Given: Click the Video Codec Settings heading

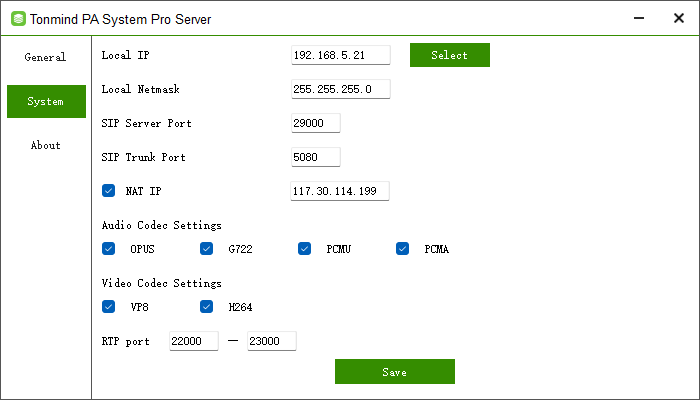Looking at the screenshot, I should tap(162, 283).
